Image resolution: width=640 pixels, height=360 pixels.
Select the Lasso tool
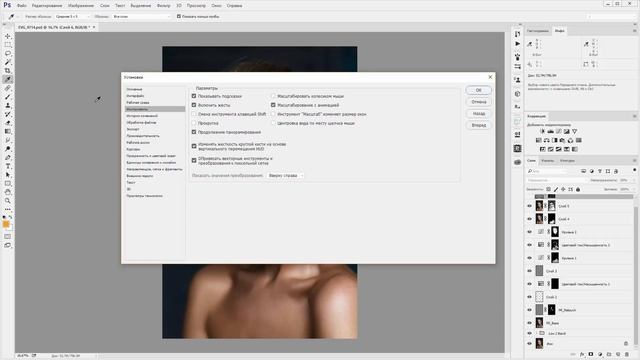[8, 53]
